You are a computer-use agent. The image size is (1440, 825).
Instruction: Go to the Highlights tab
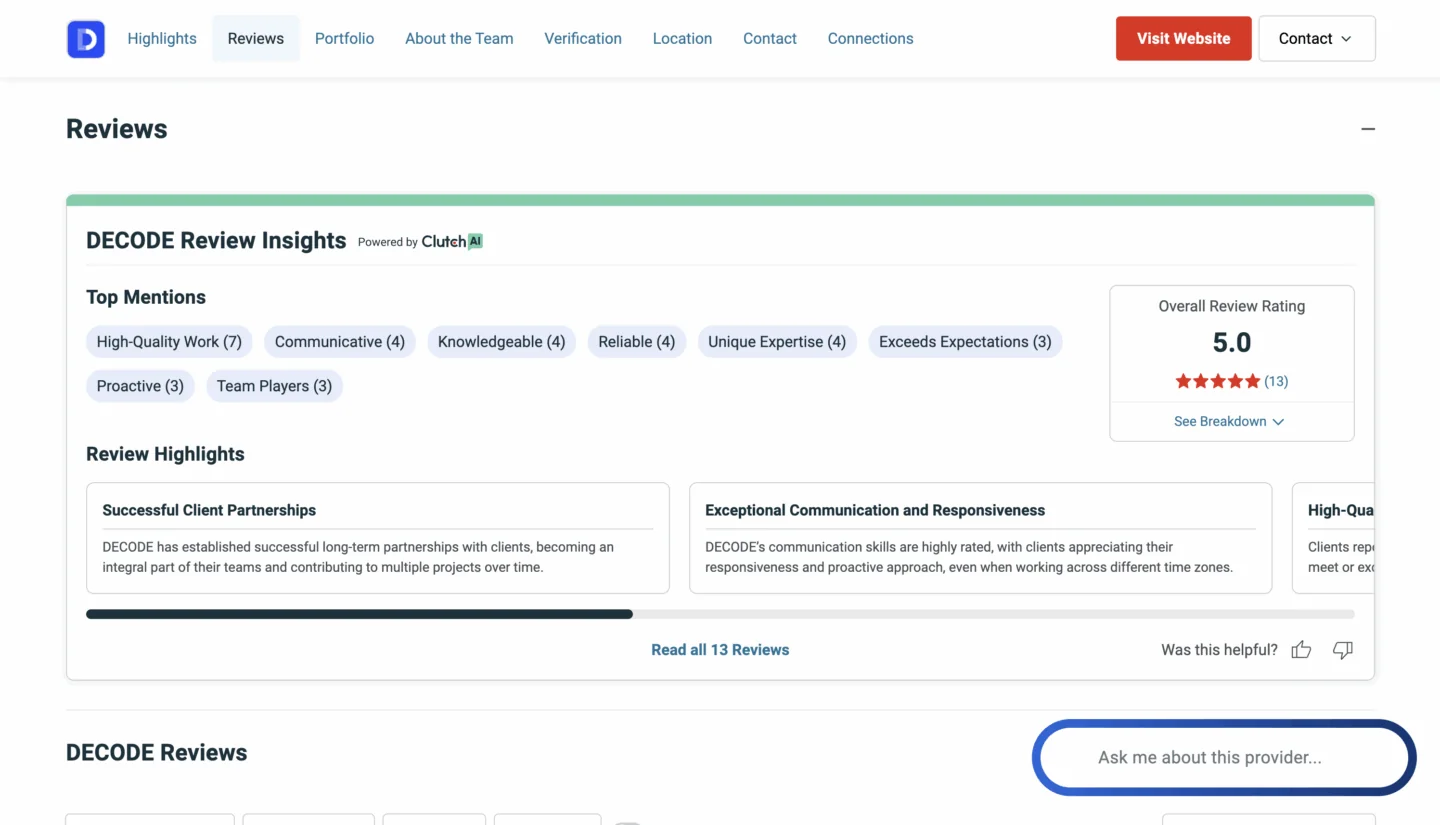(162, 38)
